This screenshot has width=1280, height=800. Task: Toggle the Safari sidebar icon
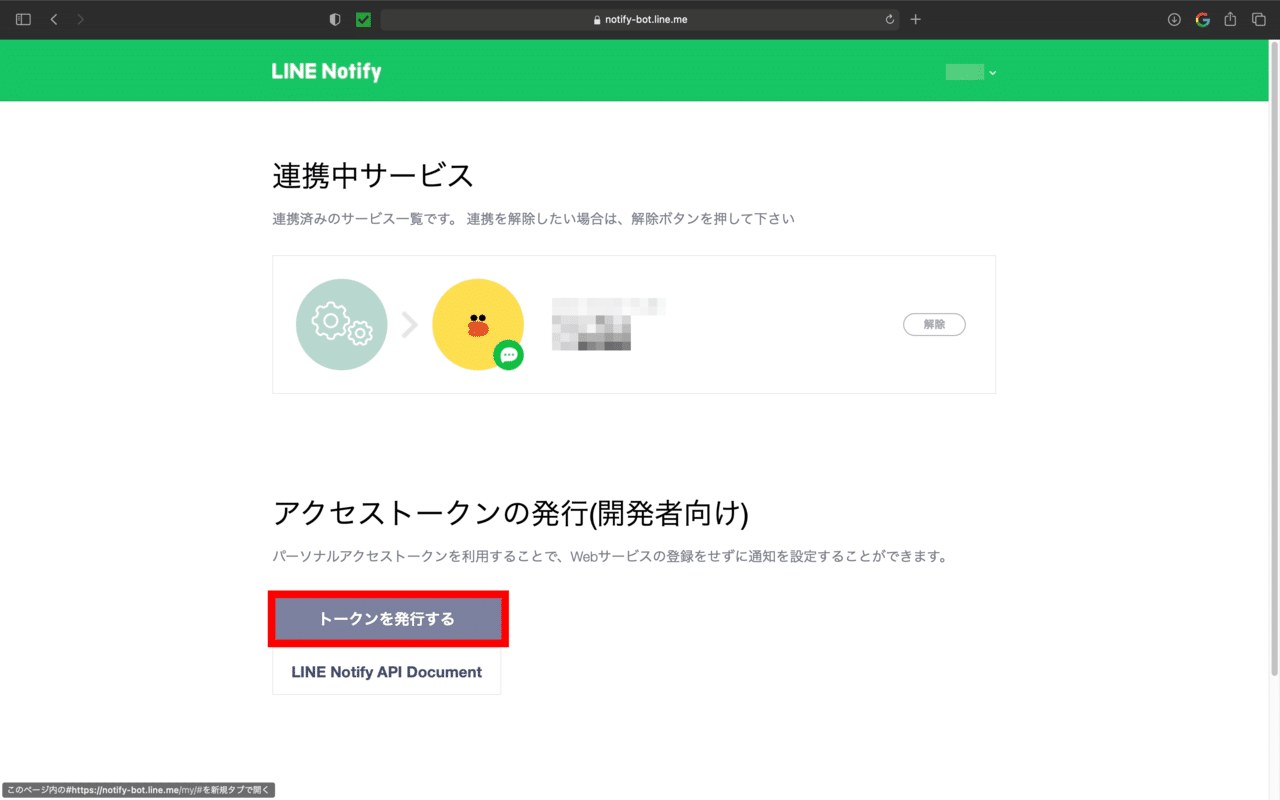click(23, 19)
